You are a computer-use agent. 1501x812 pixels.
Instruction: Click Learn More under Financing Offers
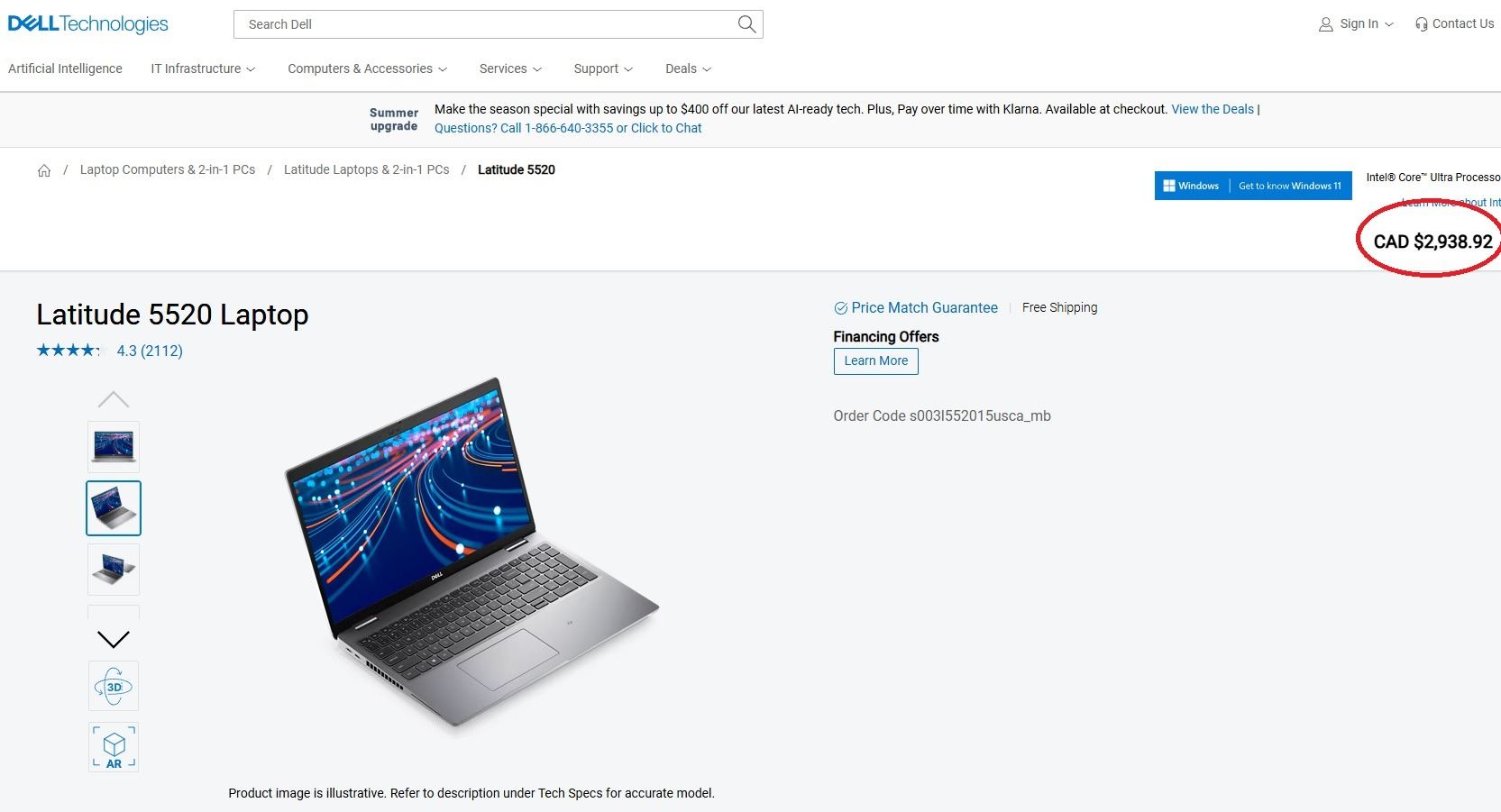click(x=876, y=361)
